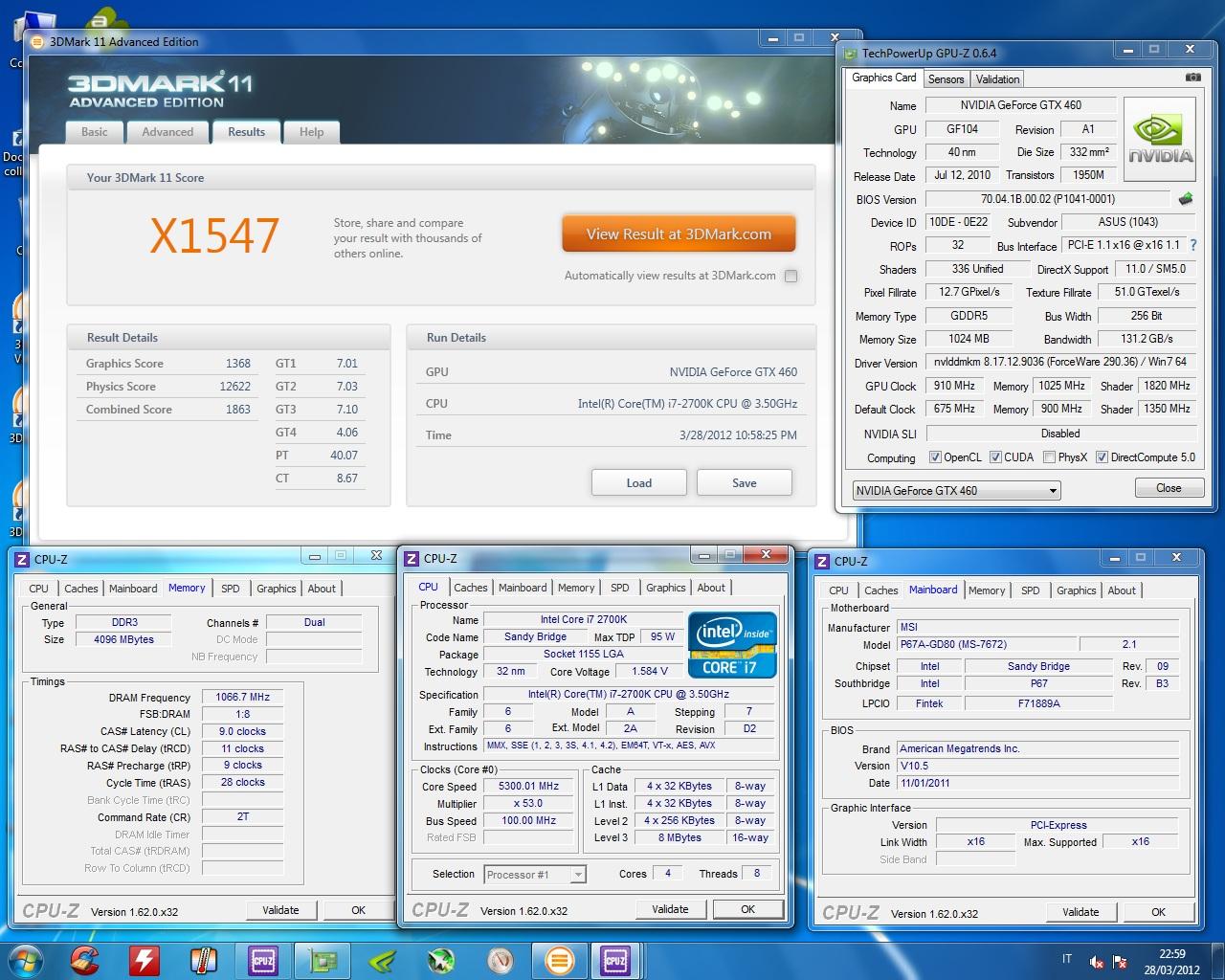The width and height of the screenshot is (1225, 980).
Task: Open the red lightning bolt taskbar app
Action: point(145,959)
